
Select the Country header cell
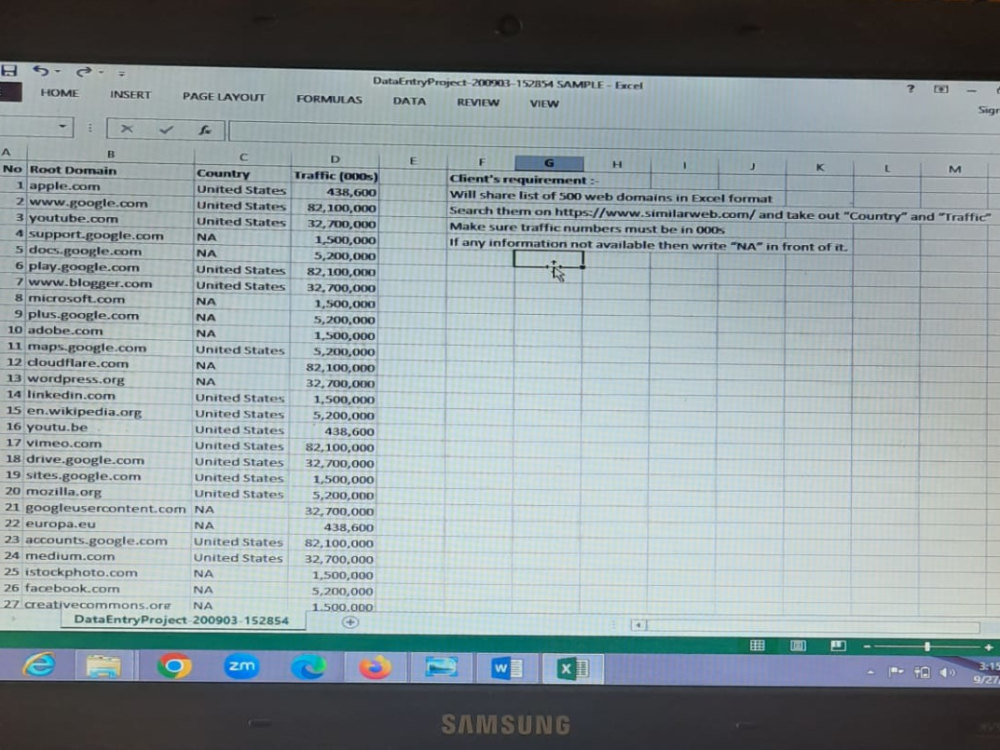[242, 173]
